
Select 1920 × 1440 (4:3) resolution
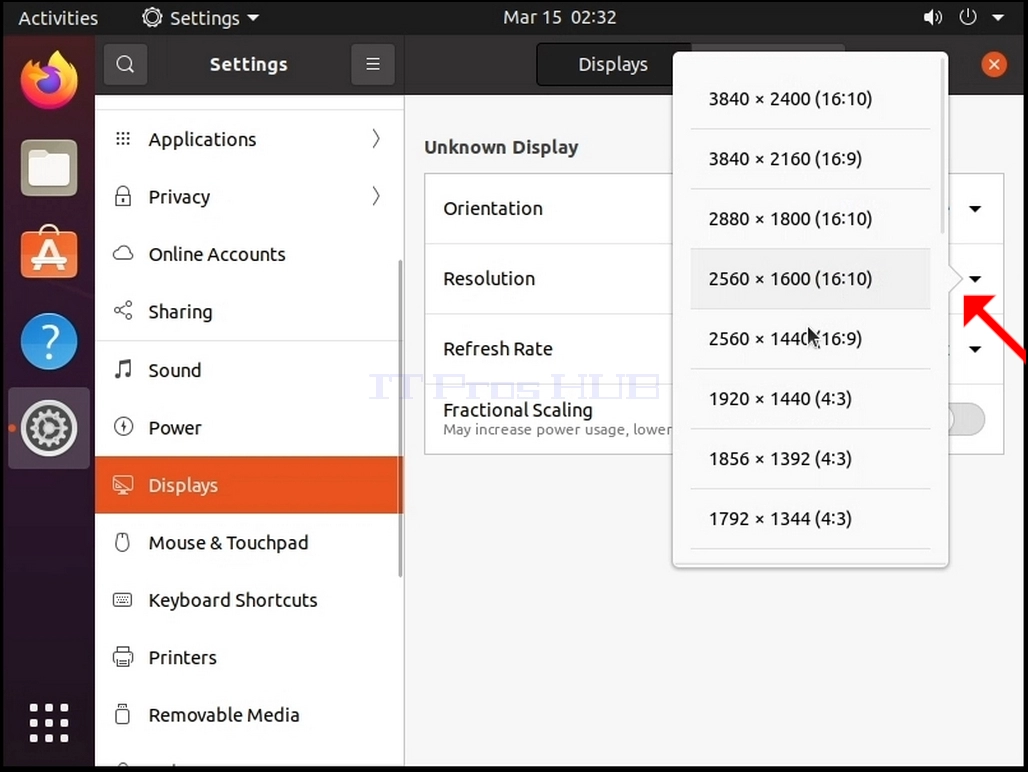tap(810, 398)
